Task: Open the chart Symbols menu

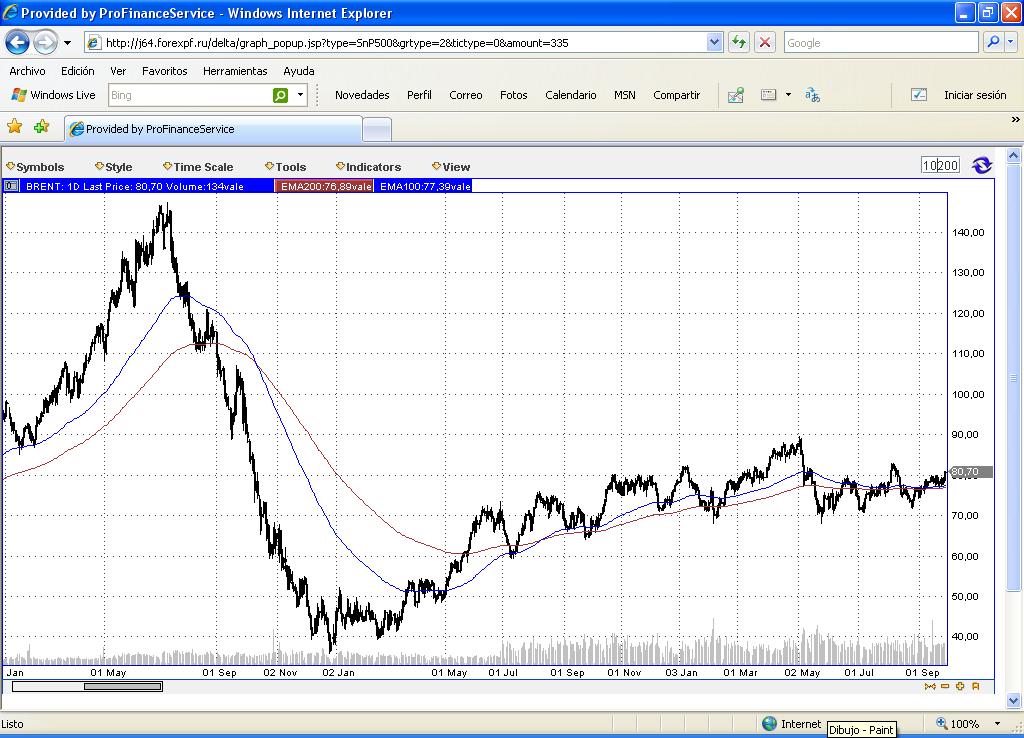Action: coord(35,167)
